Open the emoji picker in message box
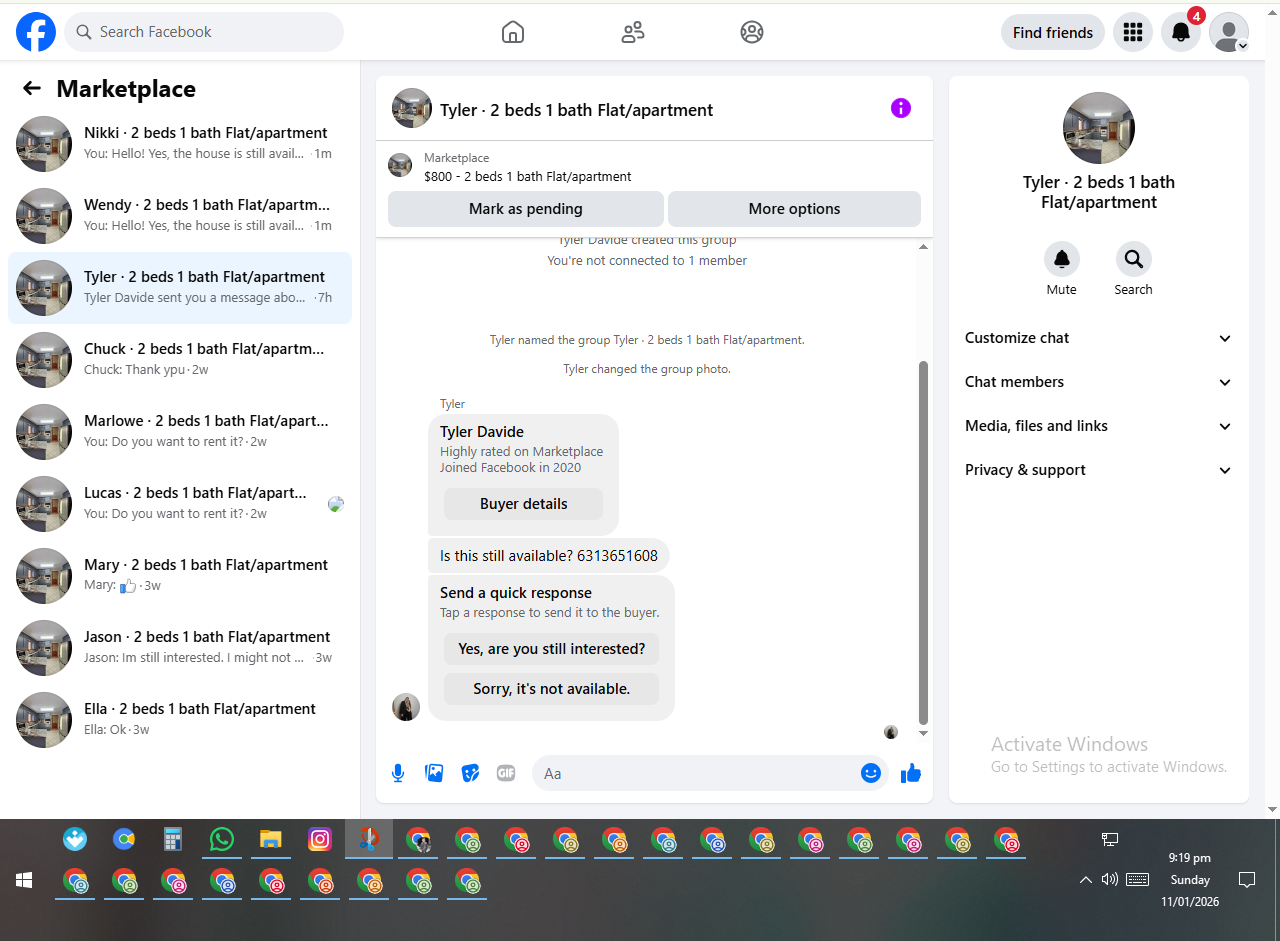Screen dimensions: 1280x941 871,773
